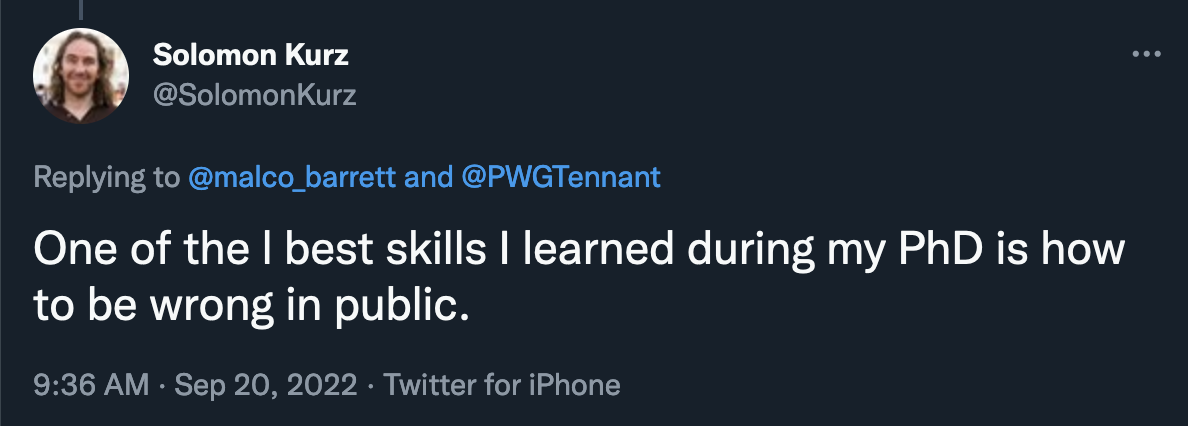Click the Sep 20, 2022 date
The image size is (1188, 426).
(x=265, y=385)
